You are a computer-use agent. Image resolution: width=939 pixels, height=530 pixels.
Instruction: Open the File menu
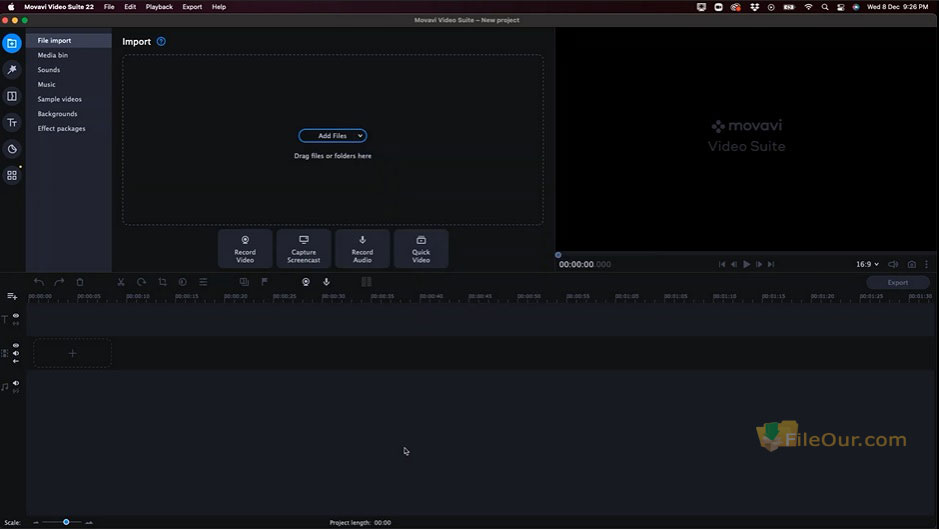(109, 7)
